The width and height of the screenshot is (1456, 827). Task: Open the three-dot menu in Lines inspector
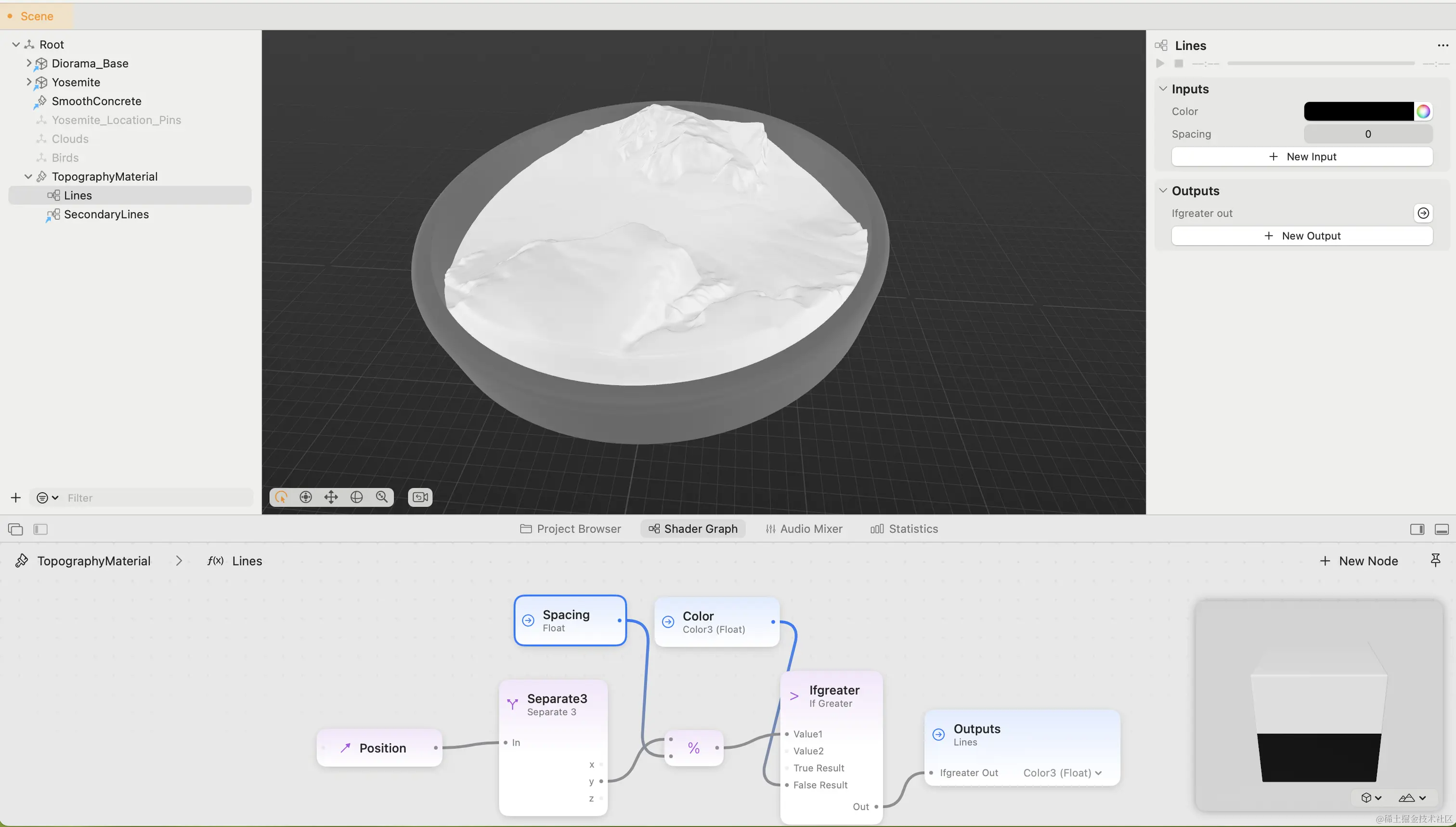[1443, 45]
